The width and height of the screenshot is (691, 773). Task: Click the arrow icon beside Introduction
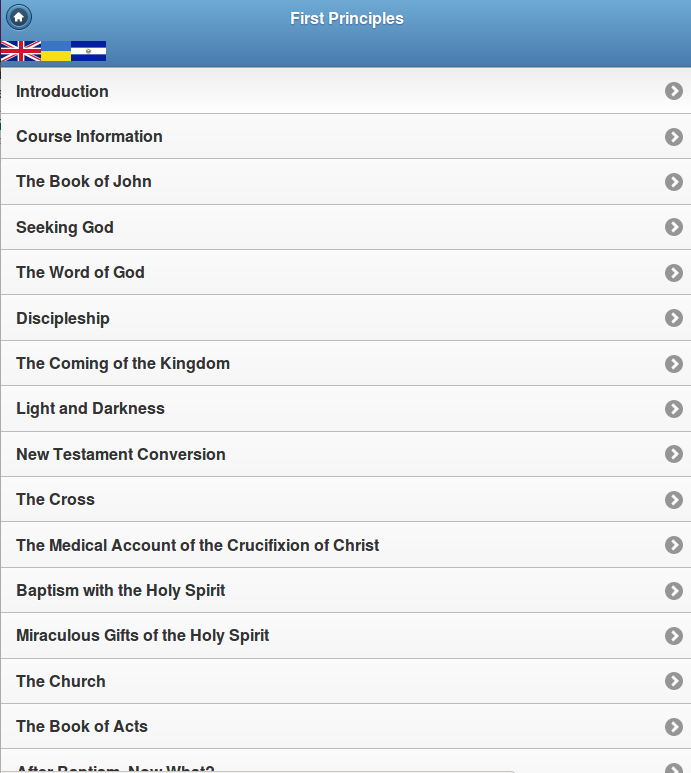pos(674,91)
